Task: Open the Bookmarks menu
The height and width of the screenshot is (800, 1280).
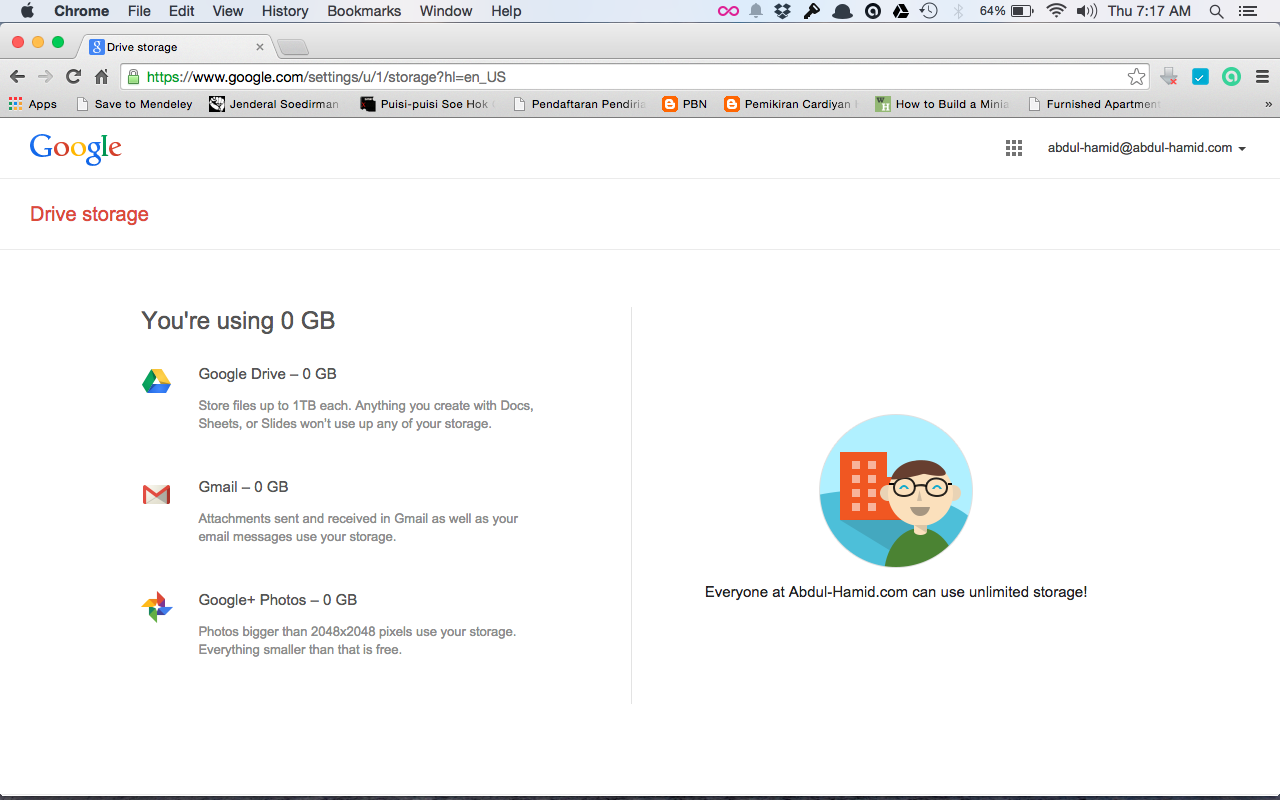Action: (x=364, y=11)
